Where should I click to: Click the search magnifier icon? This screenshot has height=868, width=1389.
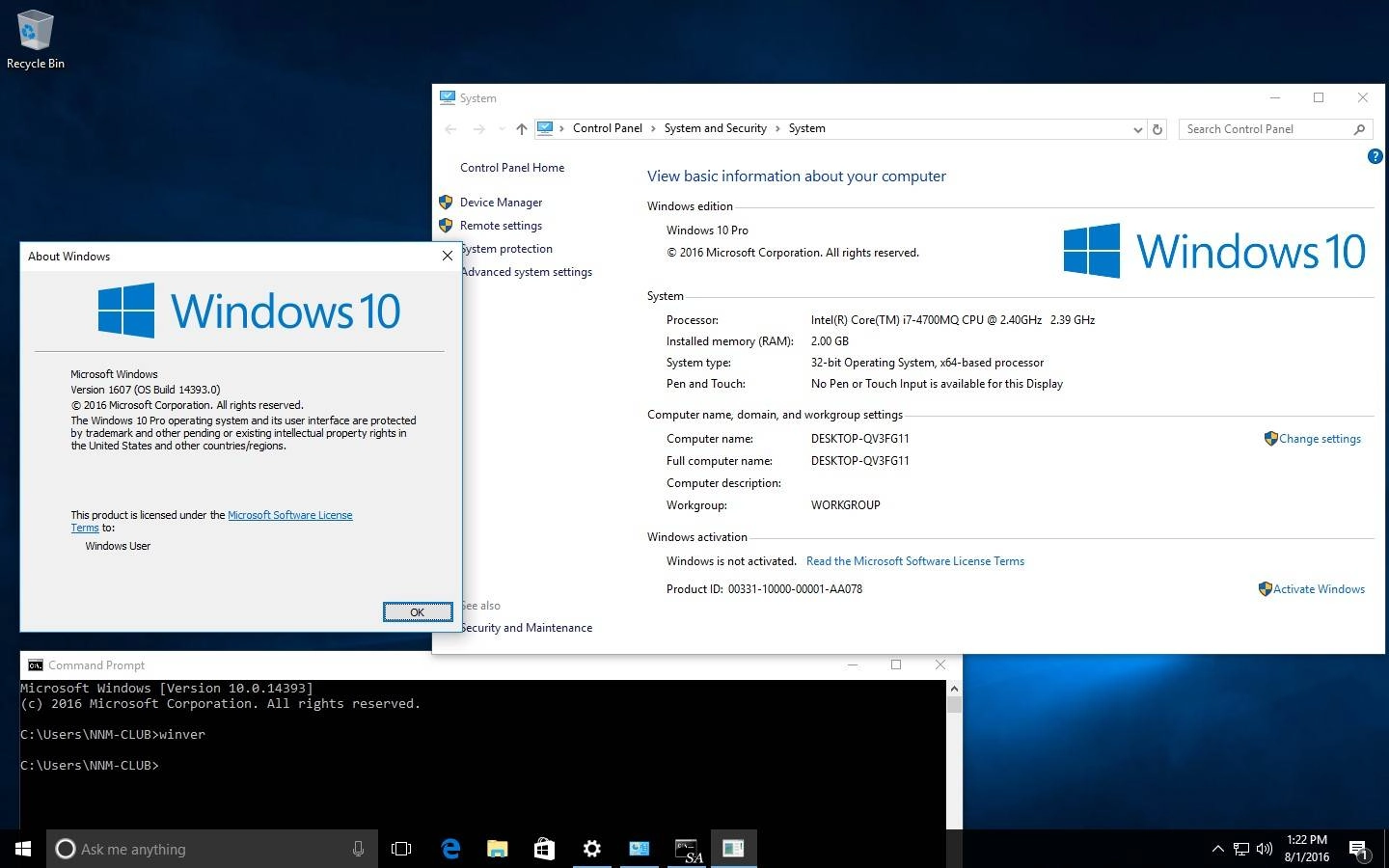(1360, 129)
